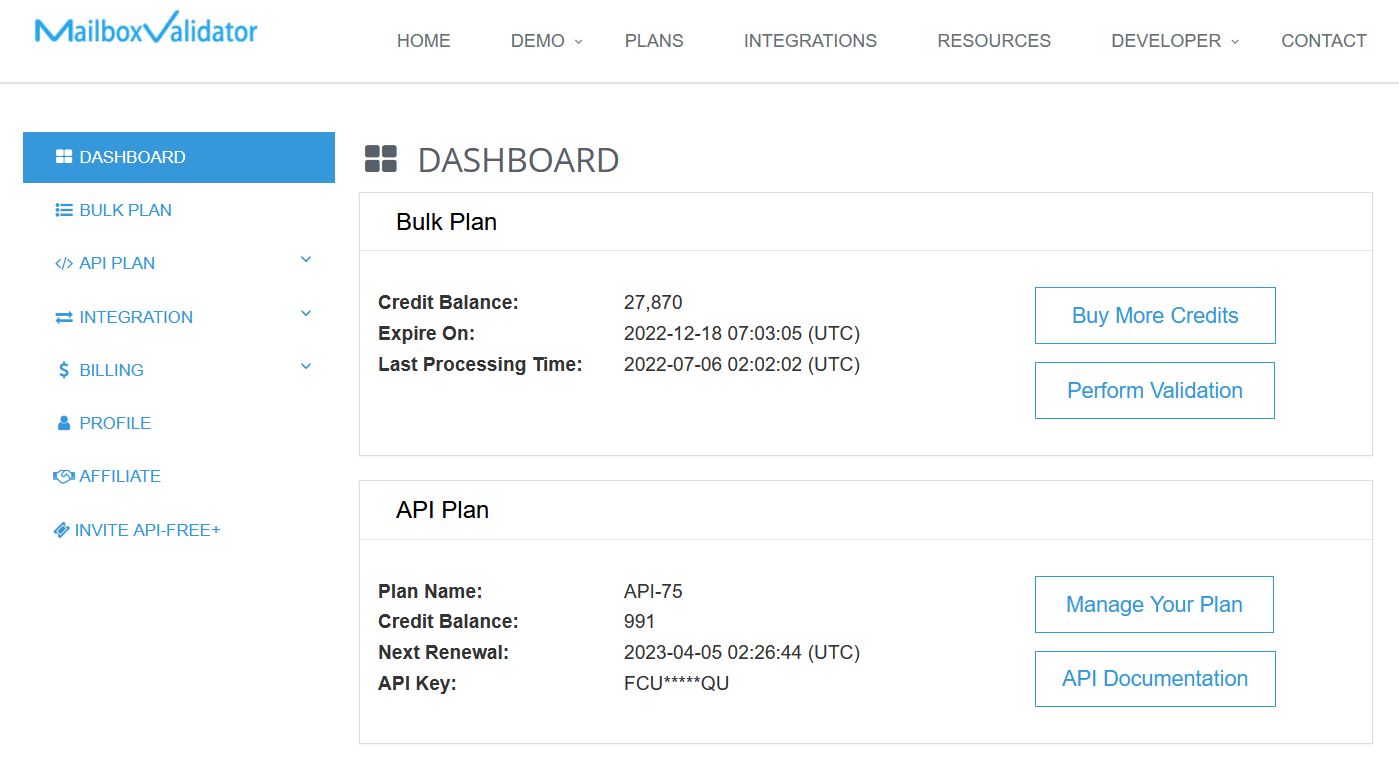Click the grid icon beside Dashboard heading
Viewport: 1399px width, 769px height.
tap(381, 158)
